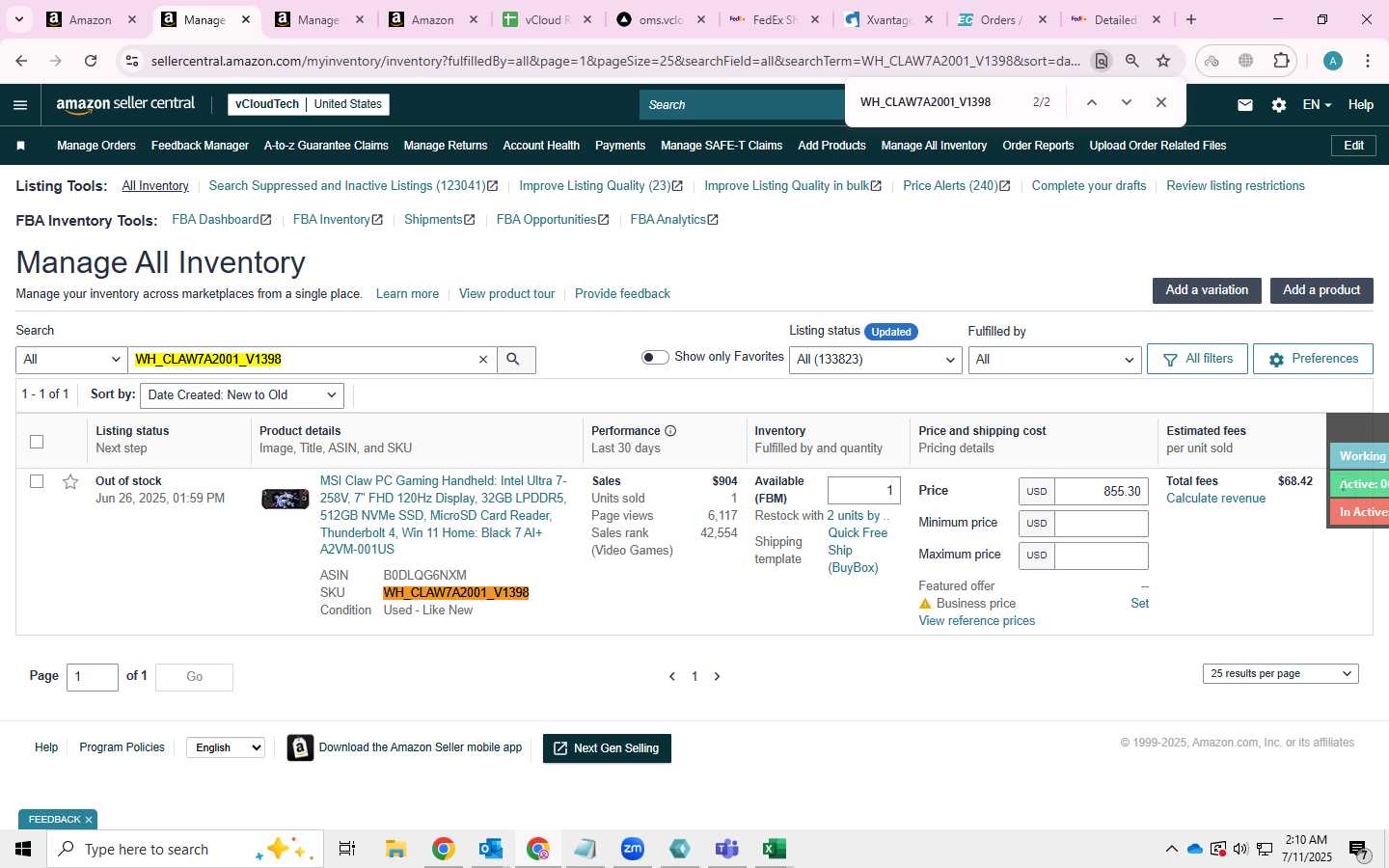
Task: Open the Seller Central hamburger menu
Action: [20, 105]
